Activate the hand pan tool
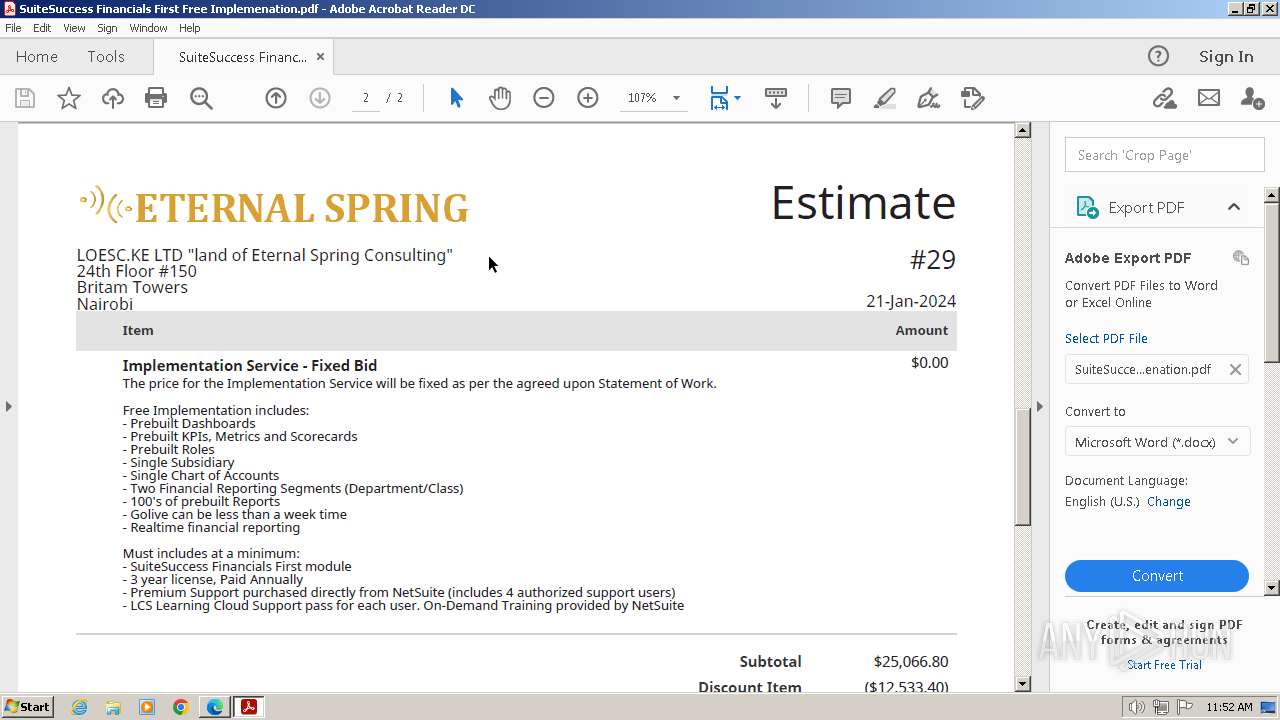Viewport: 1280px width, 720px height. [500, 98]
